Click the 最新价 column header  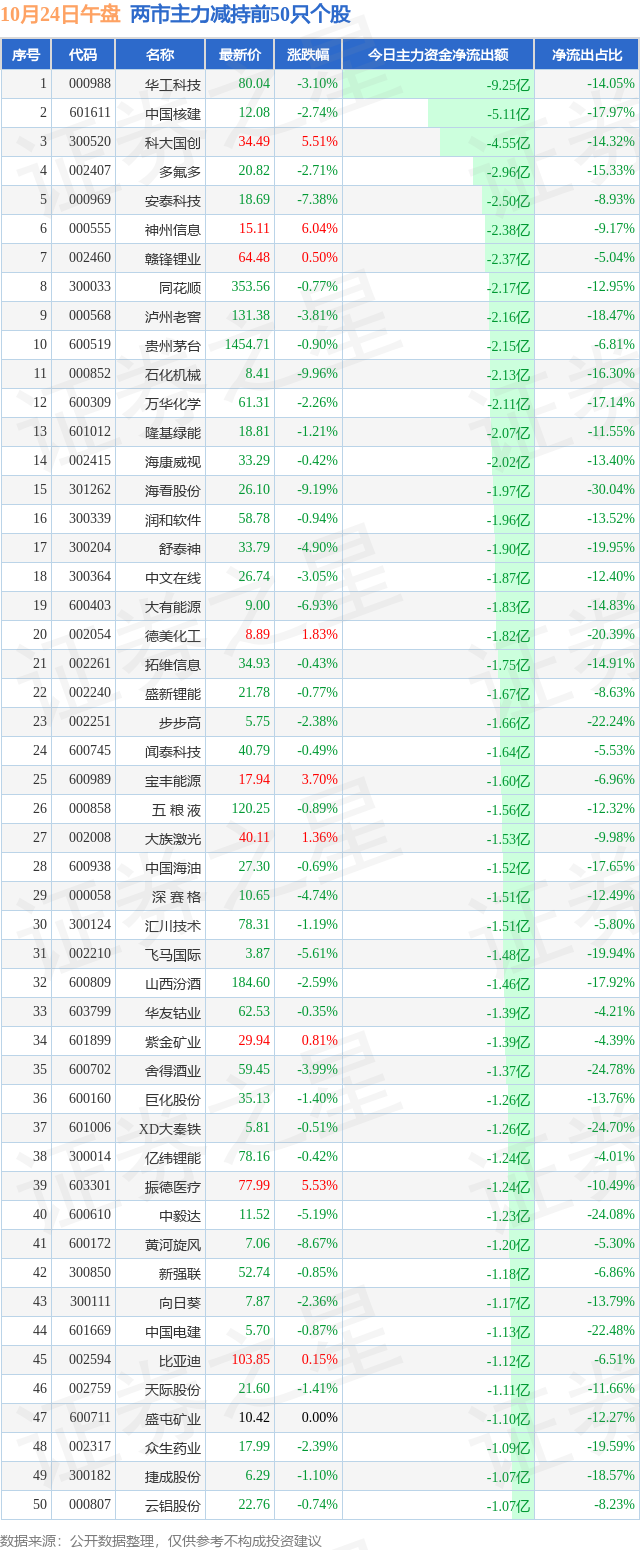pyautogui.click(x=240, y=55)
